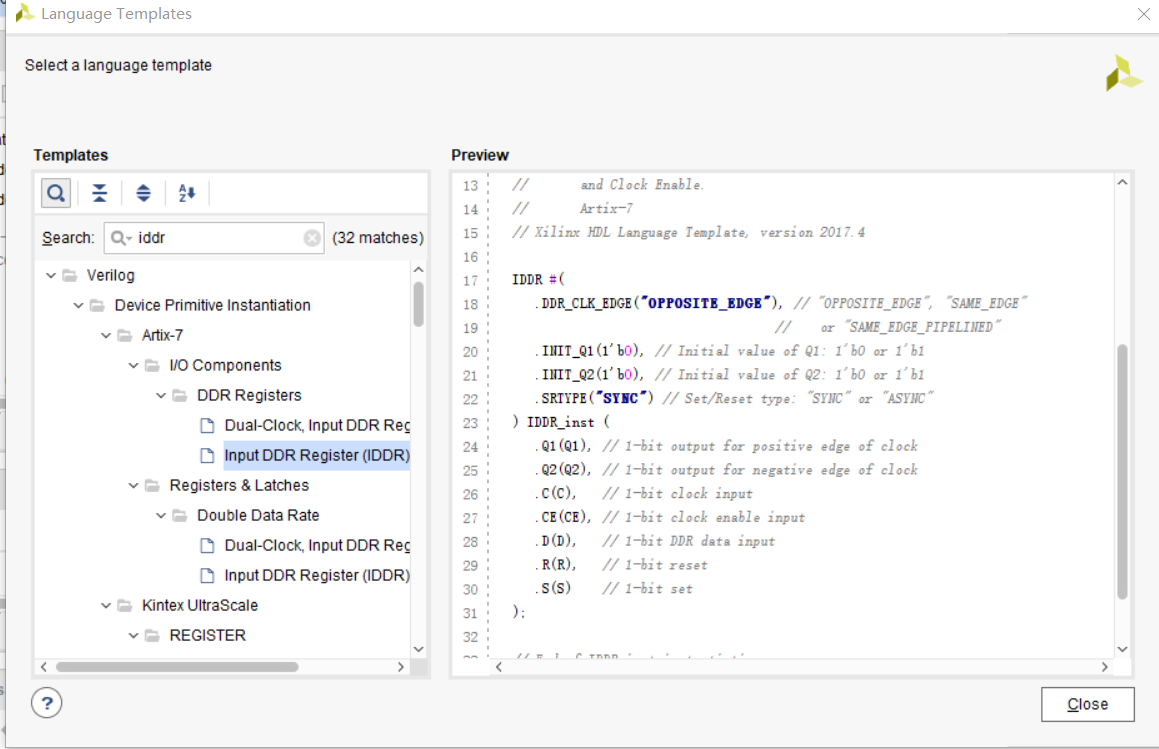Image resolution: width=1159 pixels, height=749 pixels.
Task: Select Dual-Clock Input DDR under DDR Registers
Action: coord(317,425)
